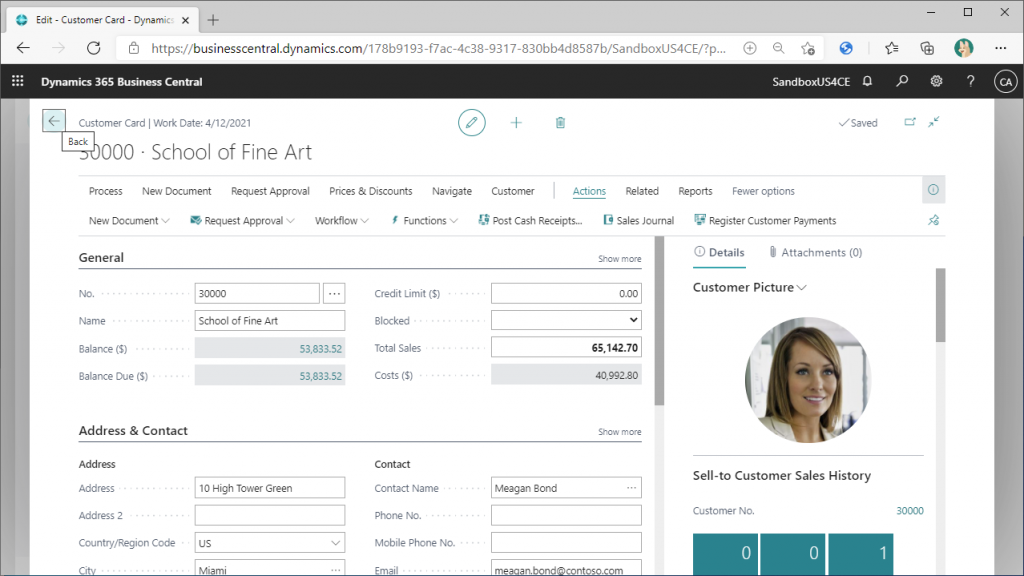Viewport: 1024px width, 576px height.
Task: Open No. field lookup ellipsis
Action: coord(334,293)
